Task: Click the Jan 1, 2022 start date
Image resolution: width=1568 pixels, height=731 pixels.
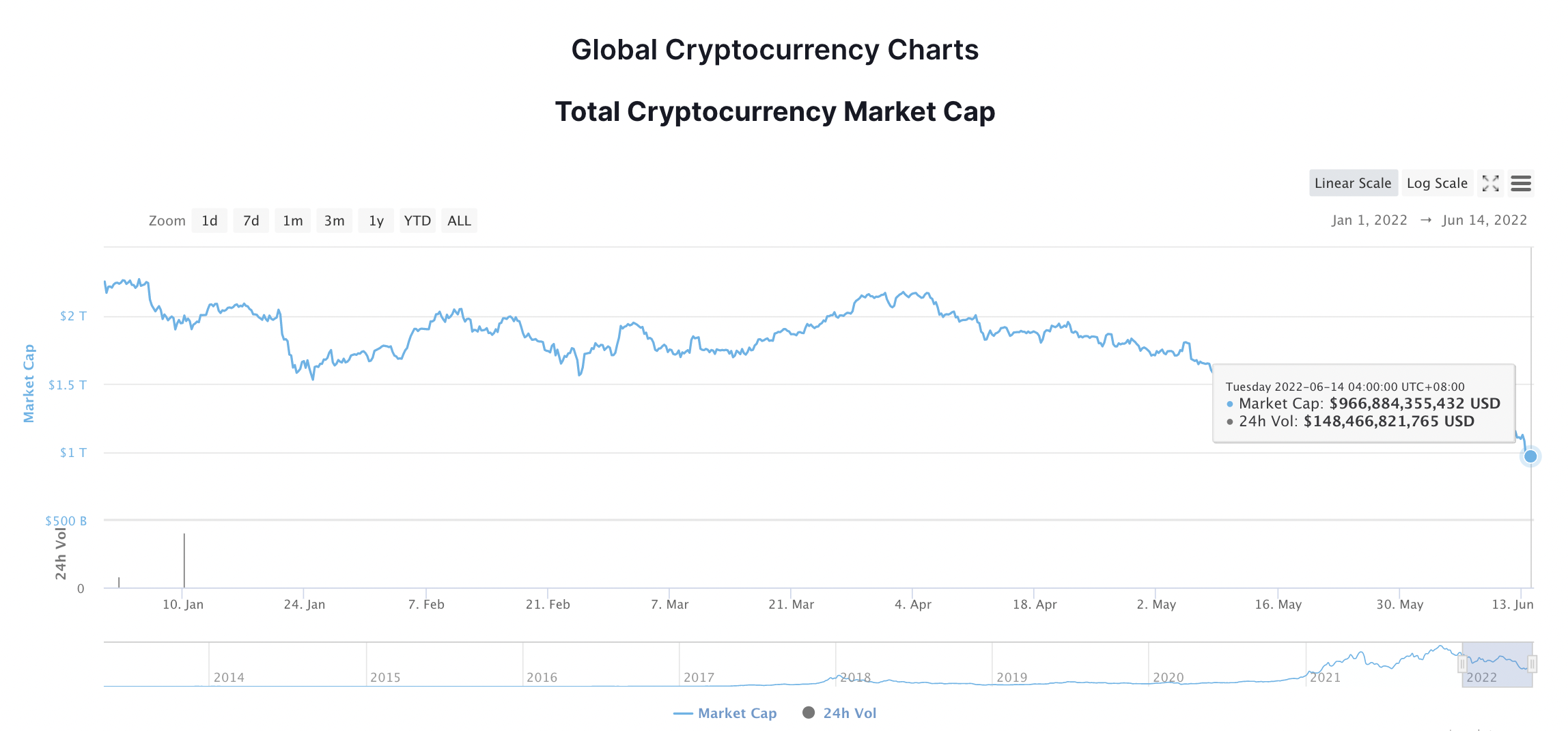Action: pos(1369,220)
